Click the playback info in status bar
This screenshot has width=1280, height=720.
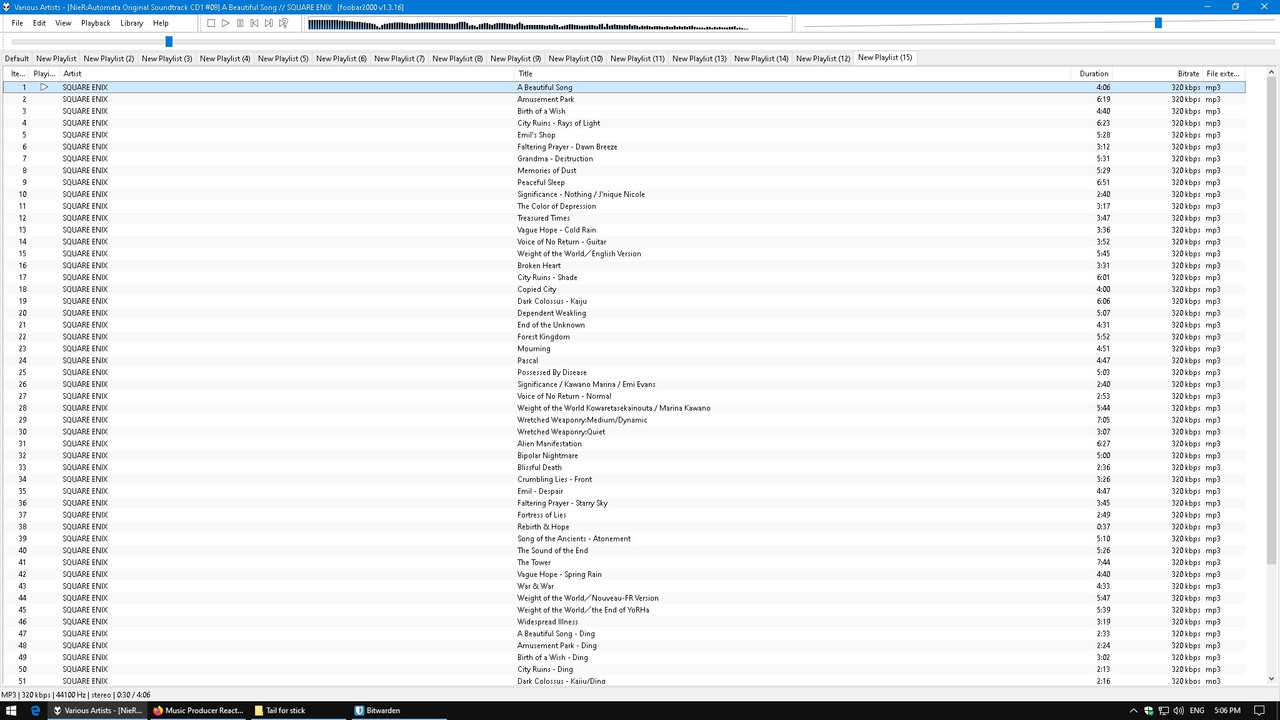(x=74, y=695)
